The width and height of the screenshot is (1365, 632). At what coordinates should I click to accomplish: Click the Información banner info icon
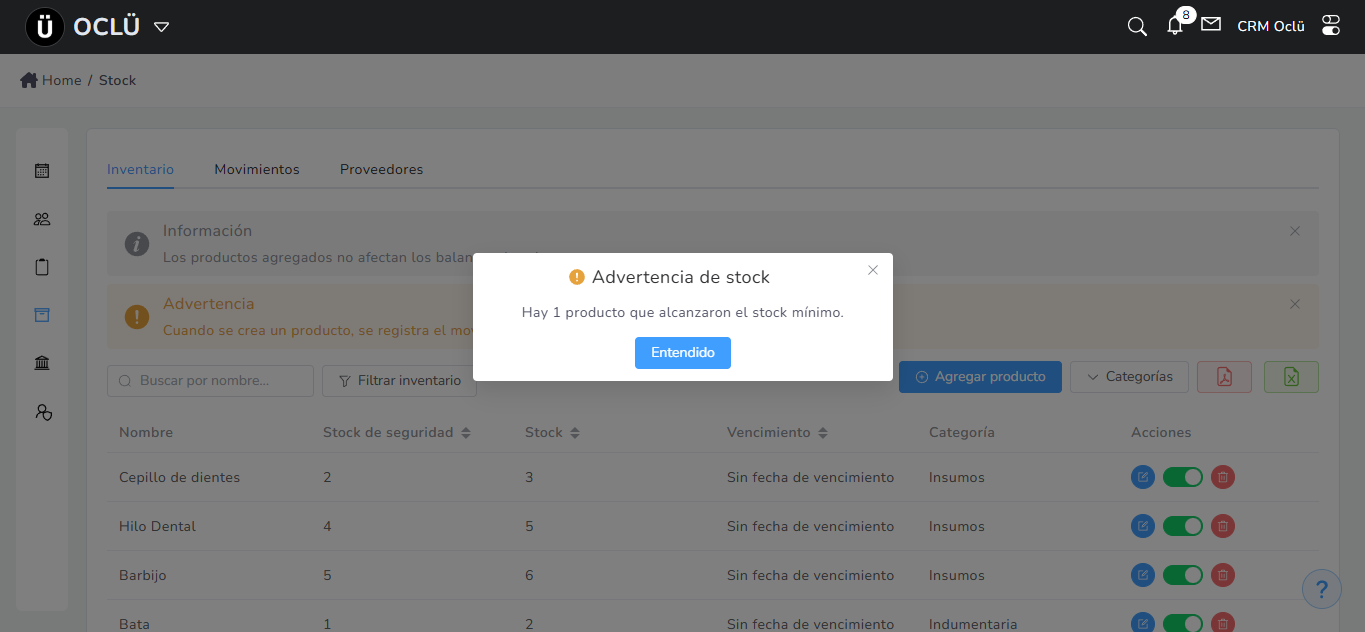tap(137, 244)
